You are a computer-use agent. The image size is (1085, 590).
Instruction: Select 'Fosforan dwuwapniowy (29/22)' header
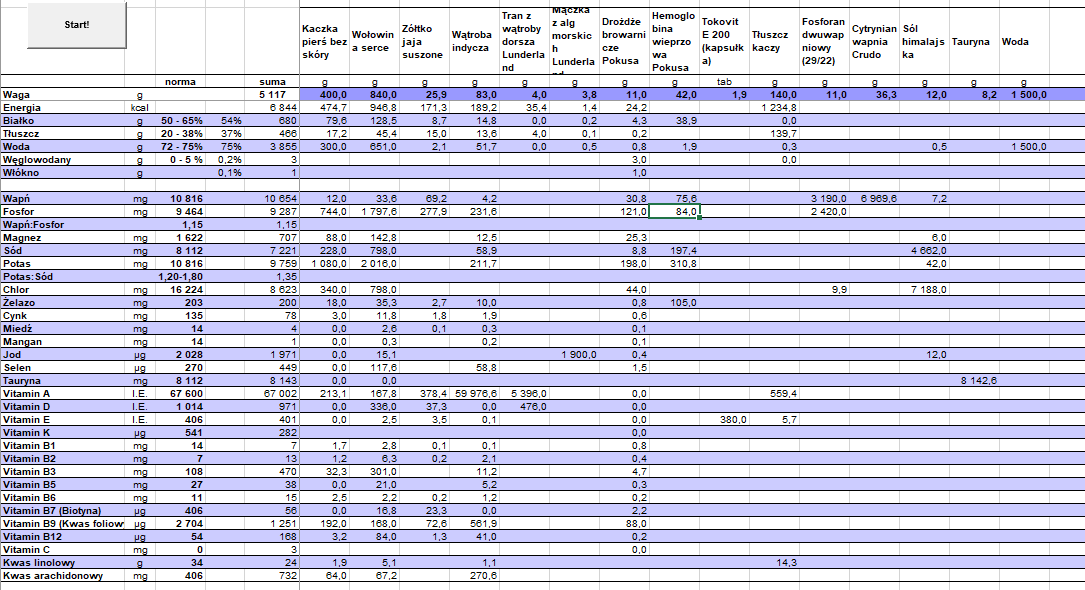pos(824,42)
